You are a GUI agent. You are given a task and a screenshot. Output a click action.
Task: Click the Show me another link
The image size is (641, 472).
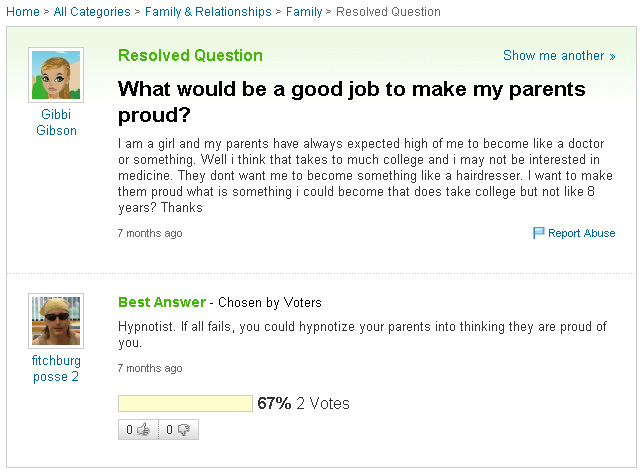coord(559,55)
